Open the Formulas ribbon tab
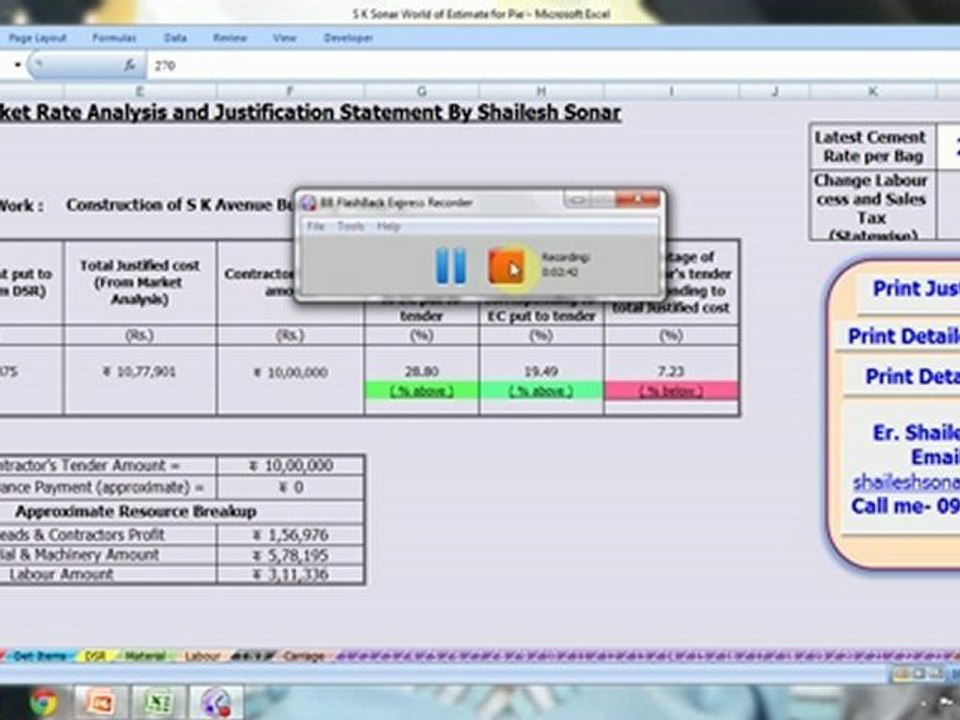This screenshot has height=720, width=960. tap(114, 38)
